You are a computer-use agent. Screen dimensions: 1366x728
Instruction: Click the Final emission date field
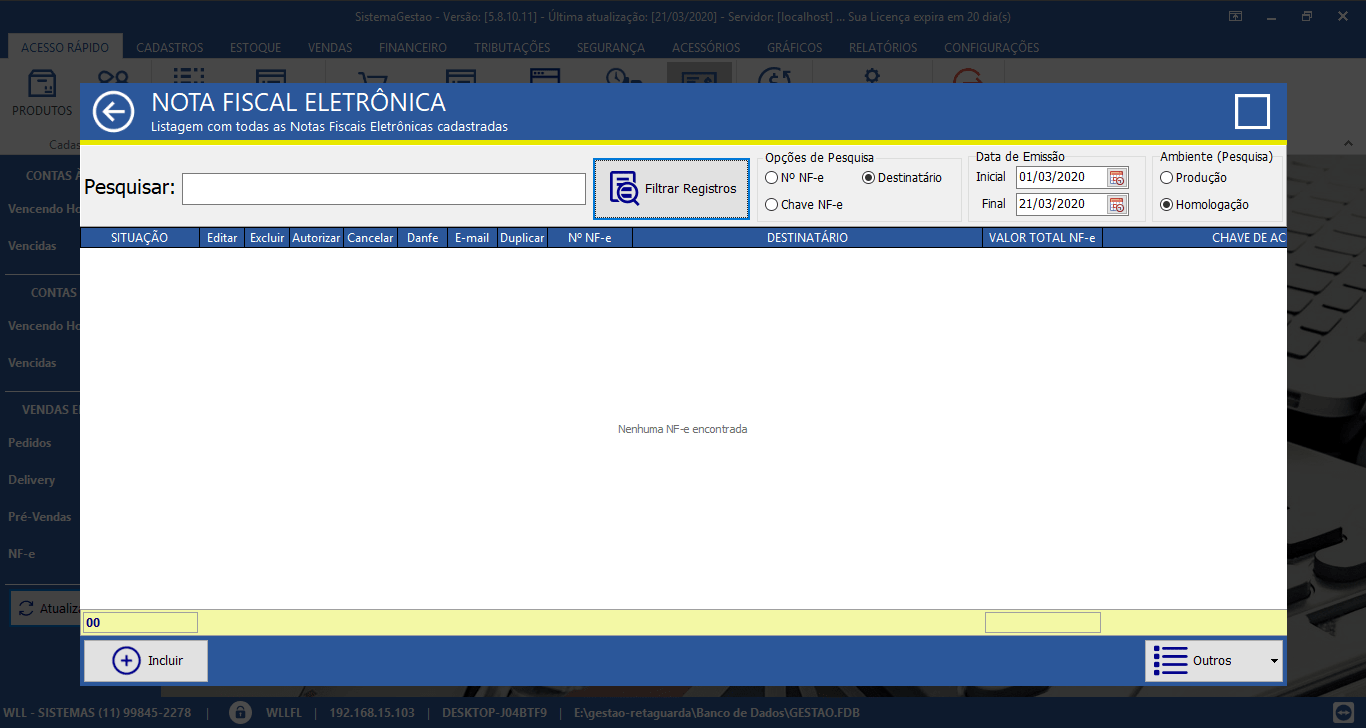pyautogui.click(x=1062, y=204)
